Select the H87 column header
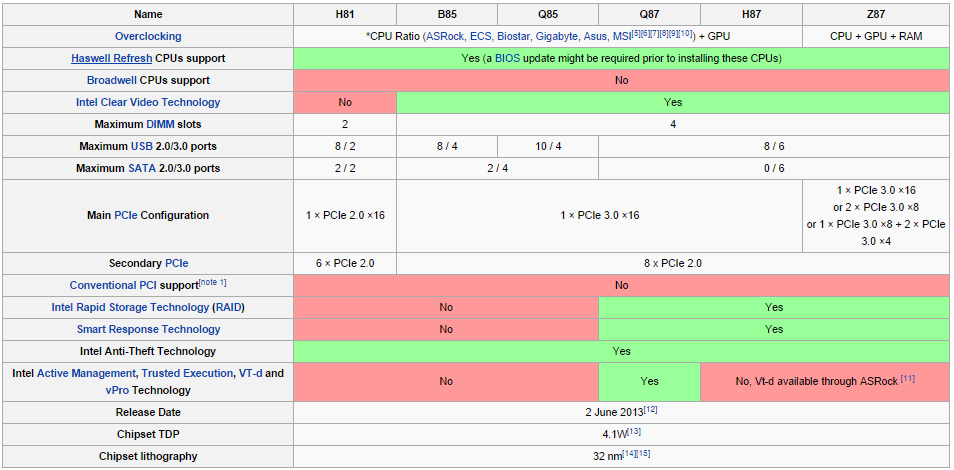954x470 pixels. [x=751, y=14]
